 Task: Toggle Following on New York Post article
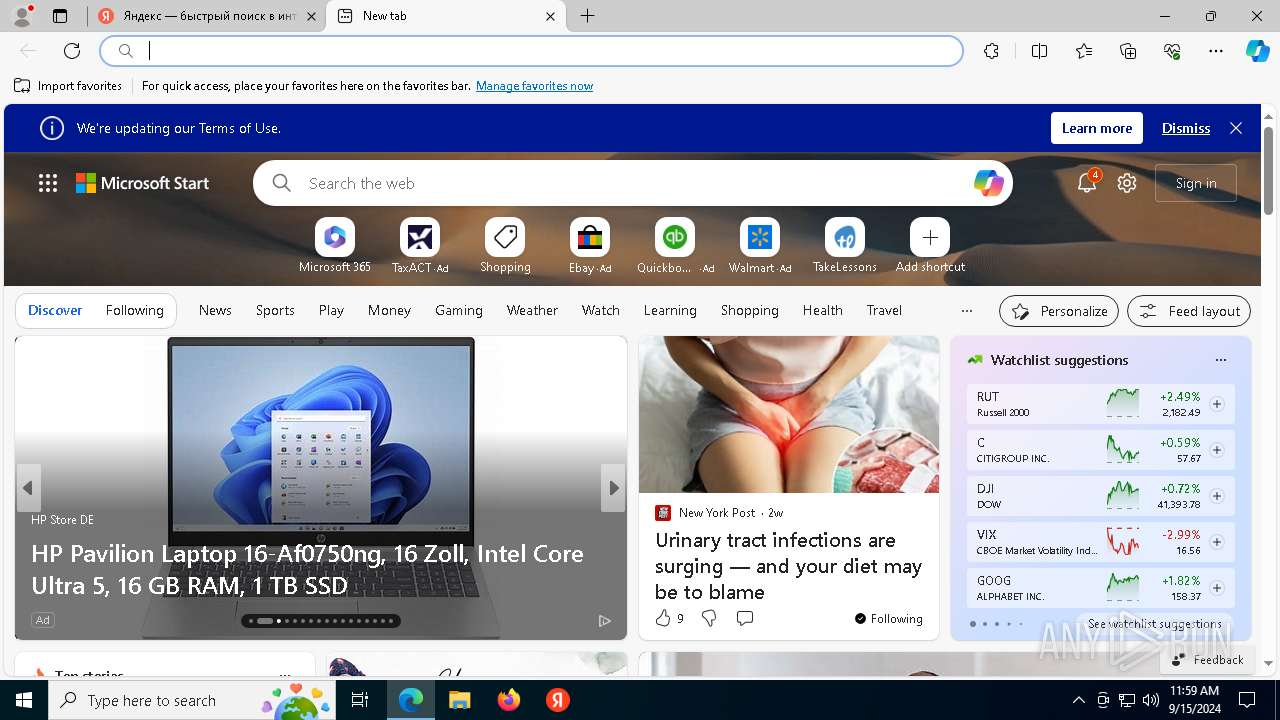pyautogui.click(x=889, y=618)
